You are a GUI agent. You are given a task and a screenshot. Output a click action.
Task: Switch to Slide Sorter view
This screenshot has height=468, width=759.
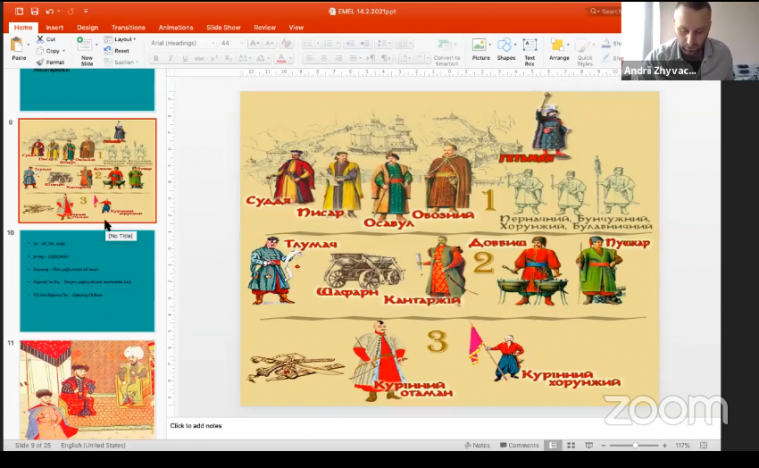tap(571, 445)
